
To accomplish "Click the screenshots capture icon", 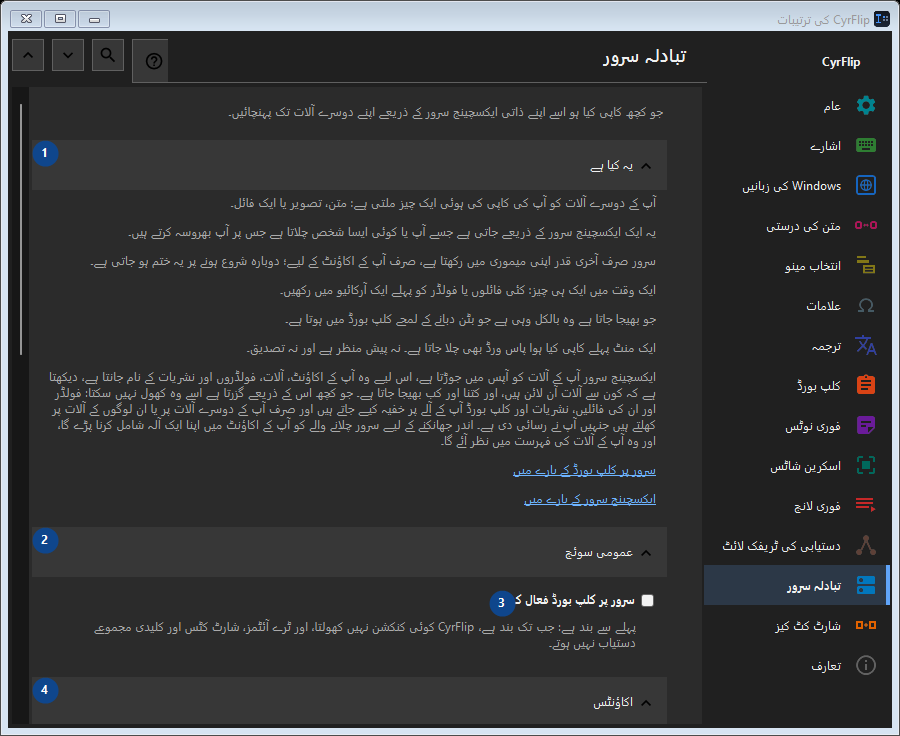I will (866, 466).
